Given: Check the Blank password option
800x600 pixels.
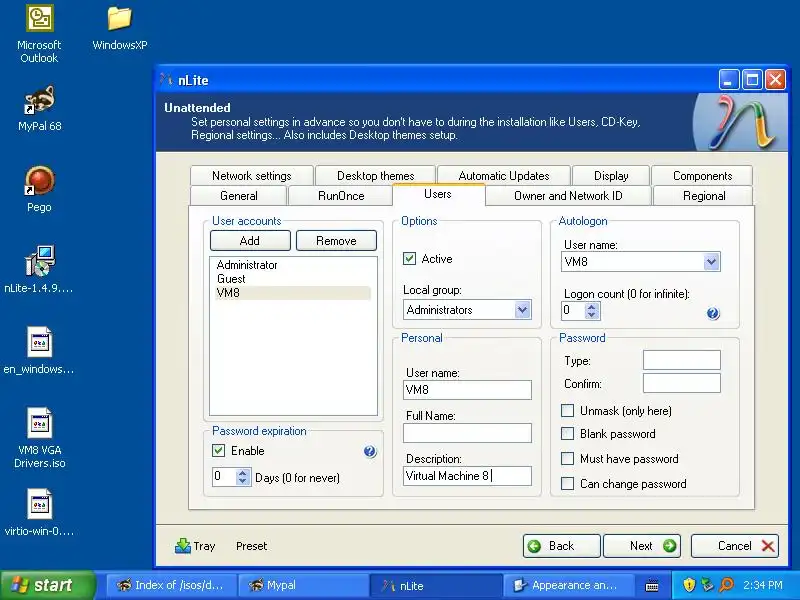Looking at the screenshot, I should point(567,434).
